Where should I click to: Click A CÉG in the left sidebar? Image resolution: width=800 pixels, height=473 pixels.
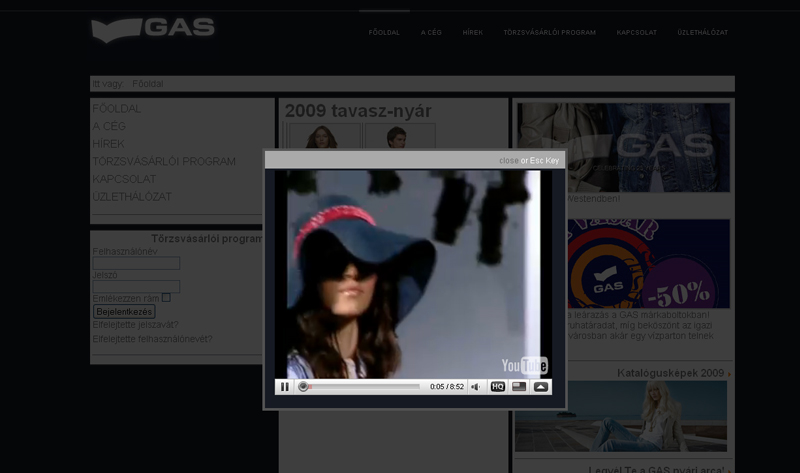[109, 126]
